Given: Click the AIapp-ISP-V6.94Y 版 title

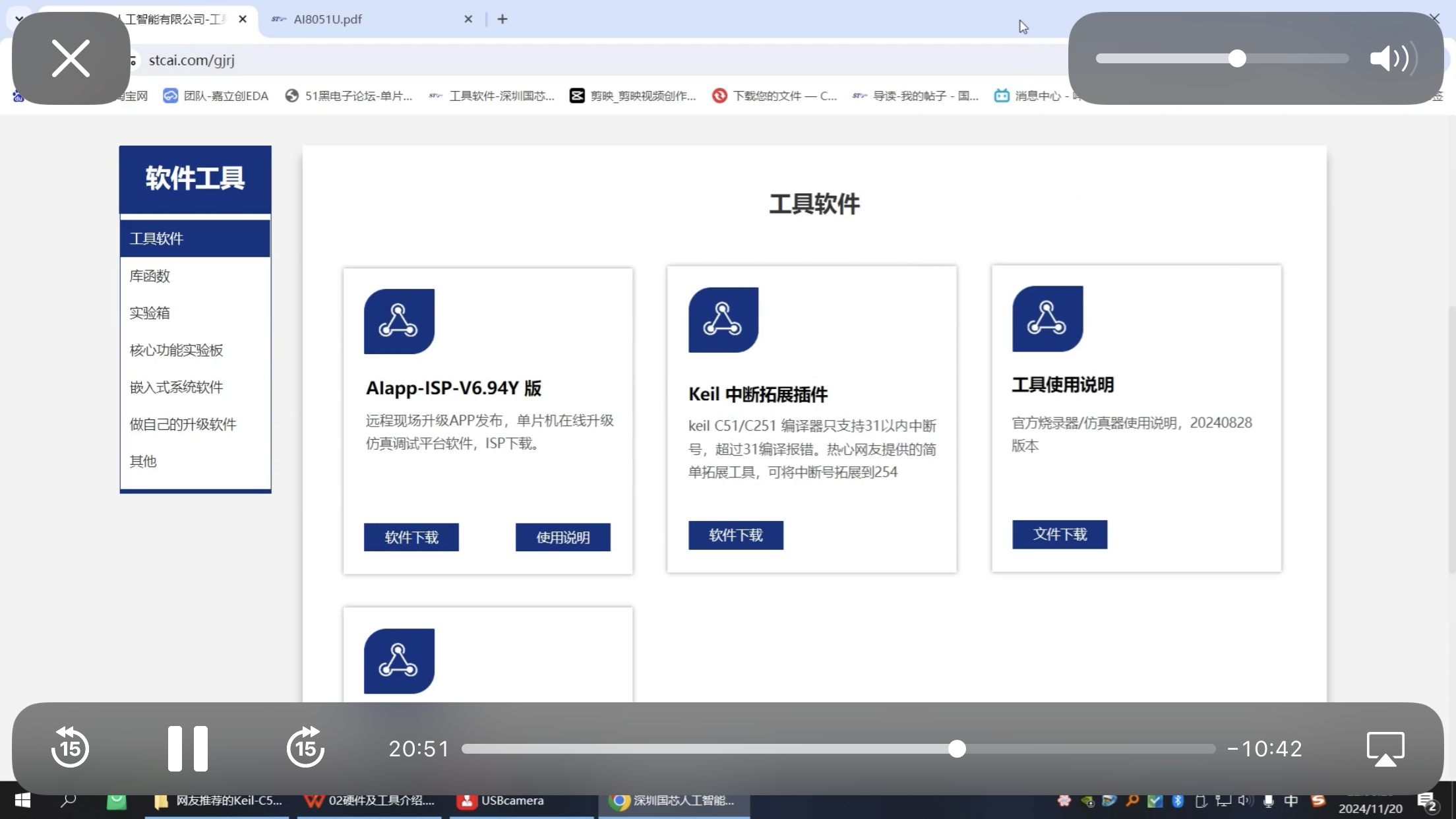Looking at the screenshot, I should point(454,388).
